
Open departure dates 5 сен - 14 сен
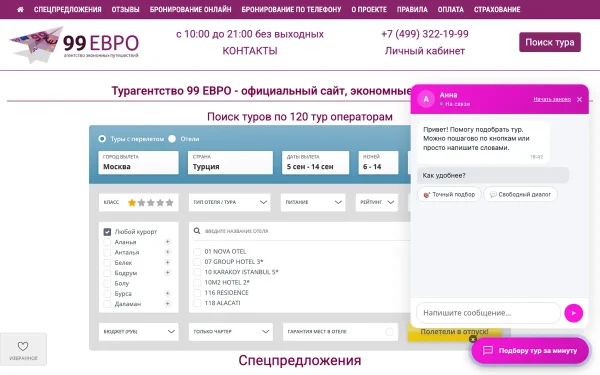coord(315,163)
